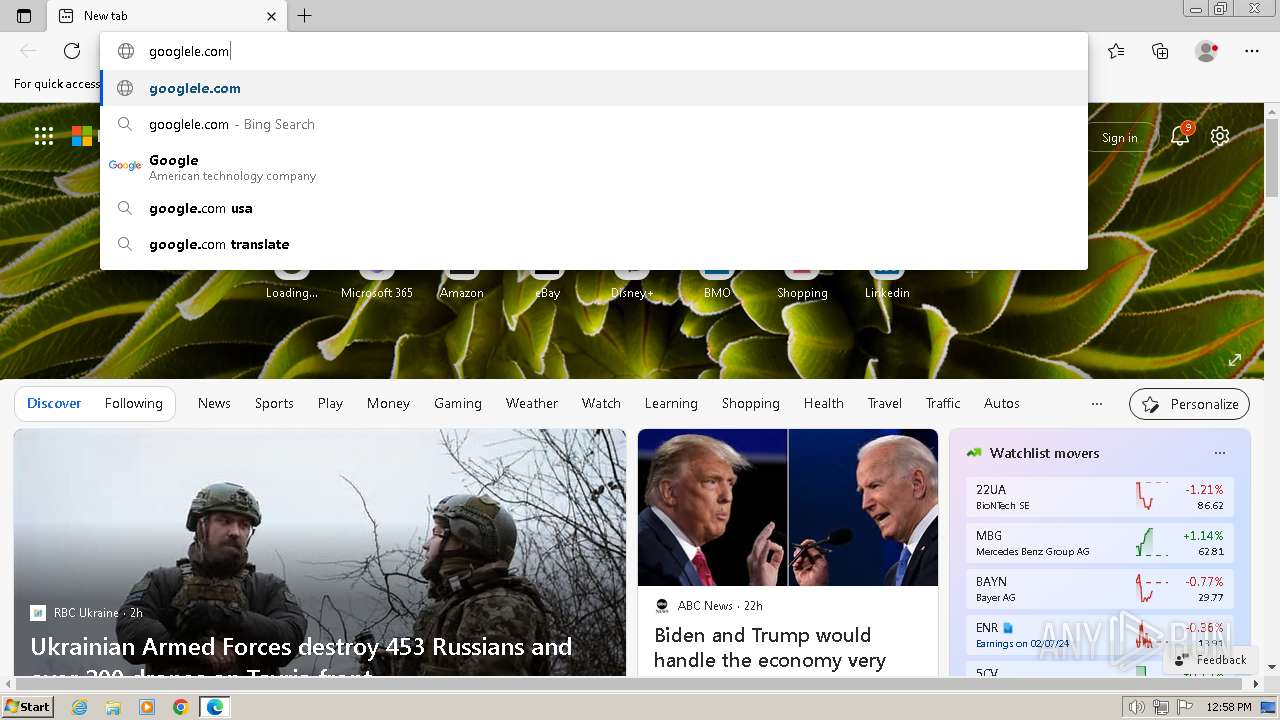The height and width of the screenshot is (720, 1280).
Task: Expand the background image icon
Action: coord(1235,359)
